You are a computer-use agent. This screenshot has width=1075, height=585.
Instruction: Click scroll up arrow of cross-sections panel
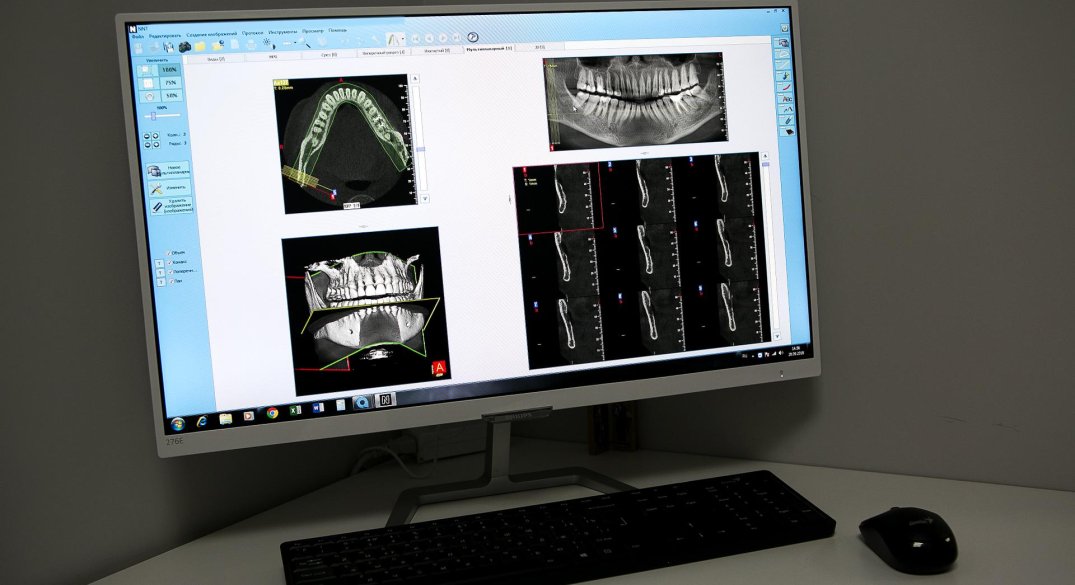[x=765, y=156]
